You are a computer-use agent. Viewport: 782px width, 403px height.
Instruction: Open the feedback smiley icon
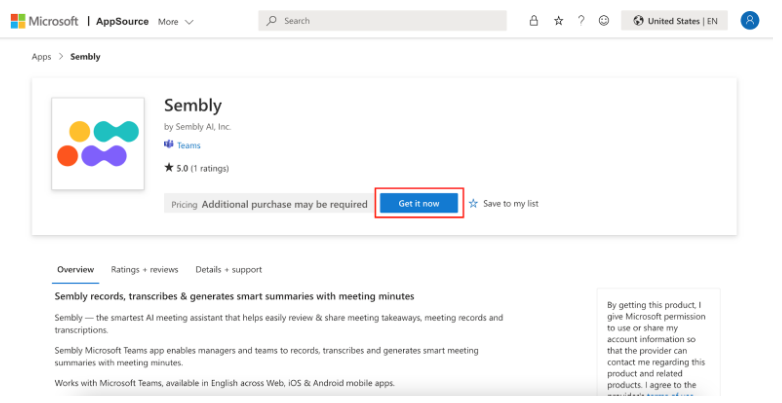tap(604, 20)
